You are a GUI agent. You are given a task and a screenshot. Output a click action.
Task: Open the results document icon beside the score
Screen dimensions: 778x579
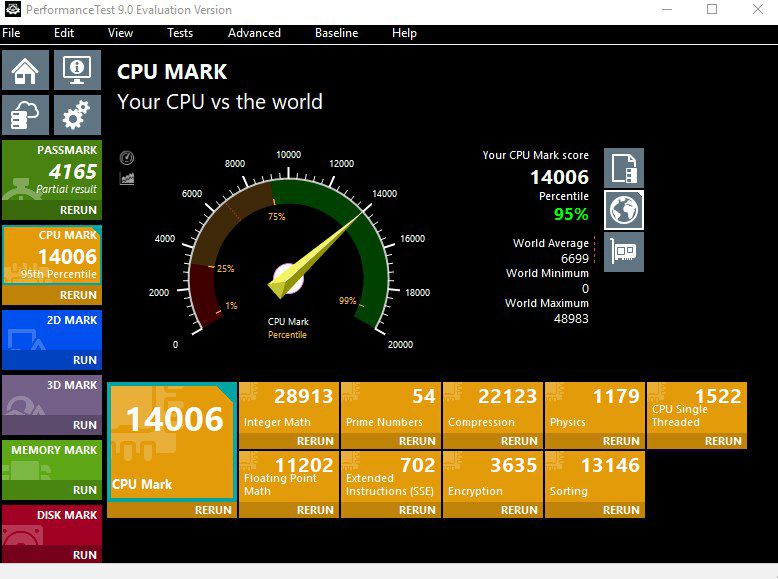point(624,168)
